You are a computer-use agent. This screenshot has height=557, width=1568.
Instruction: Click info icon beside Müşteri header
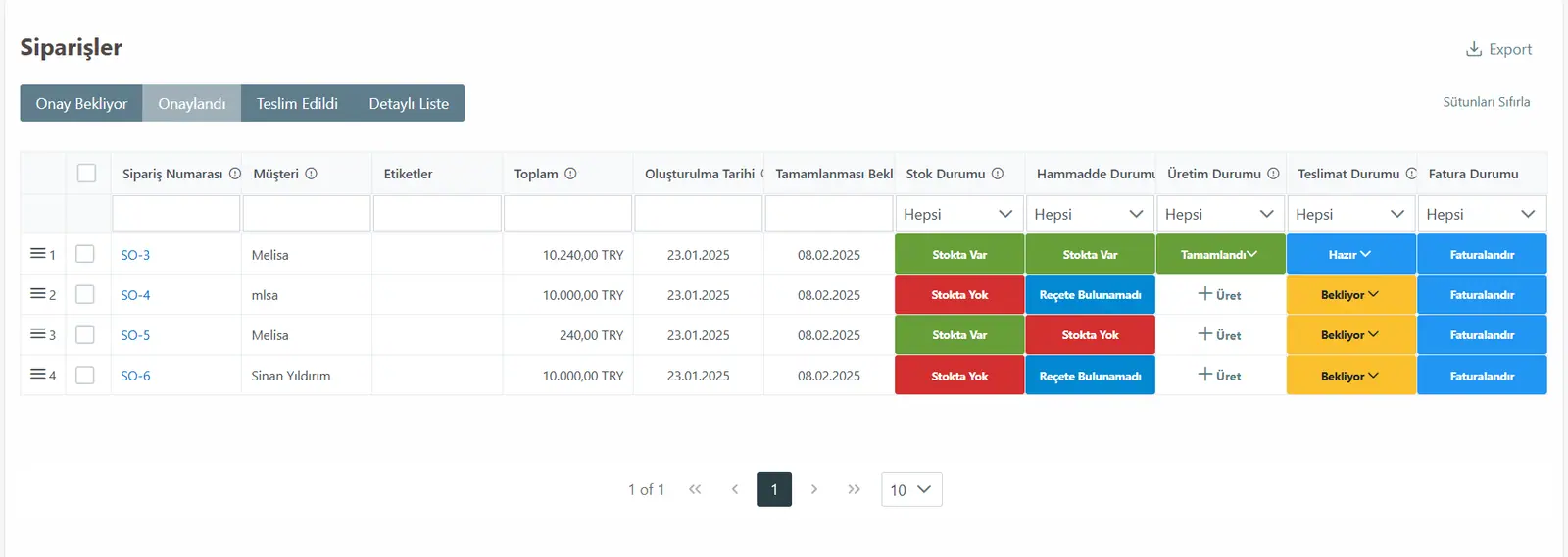[311, 174]
